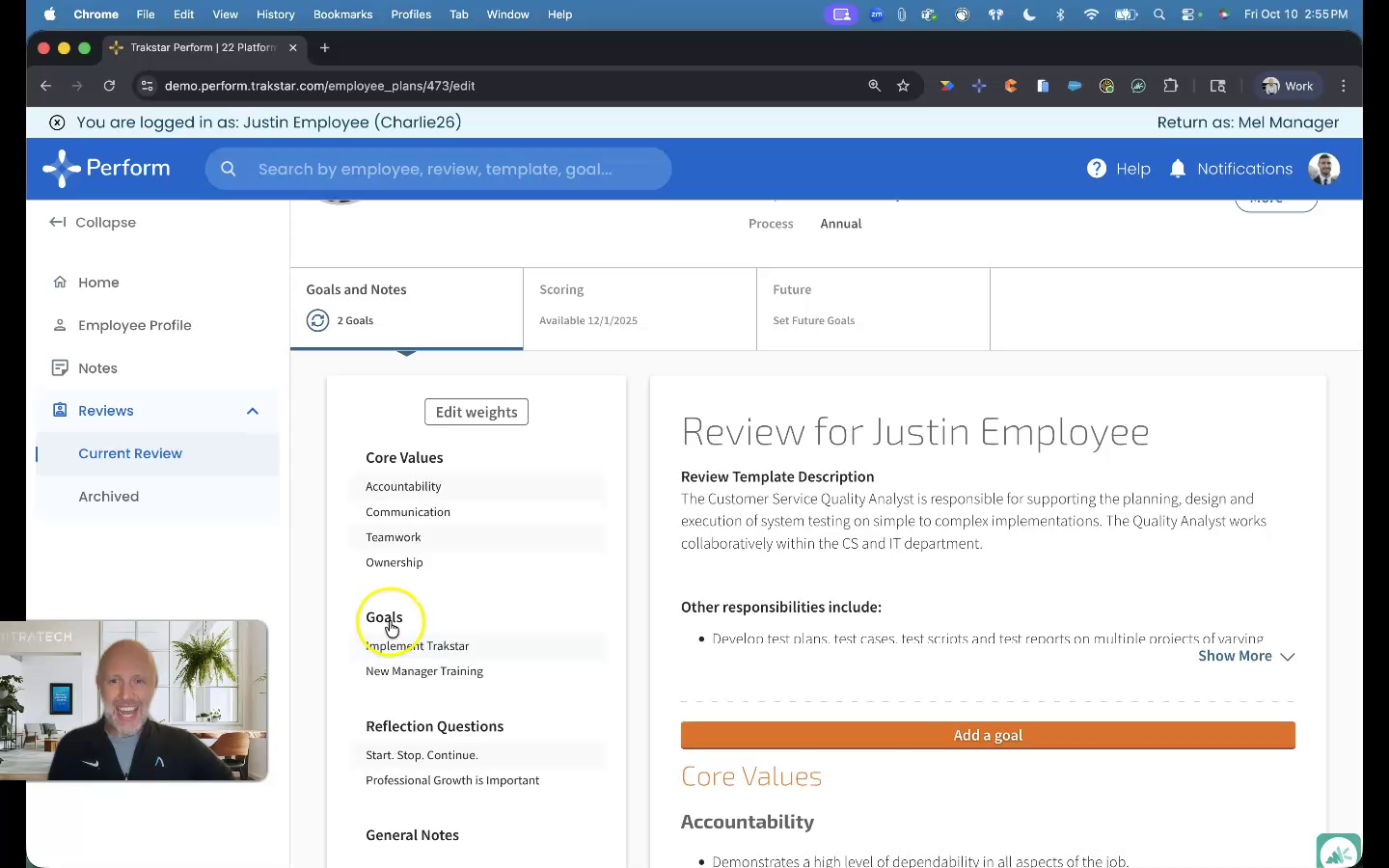
Task: Open Chrome Extensions puzzle icon
Action: 1171,86
